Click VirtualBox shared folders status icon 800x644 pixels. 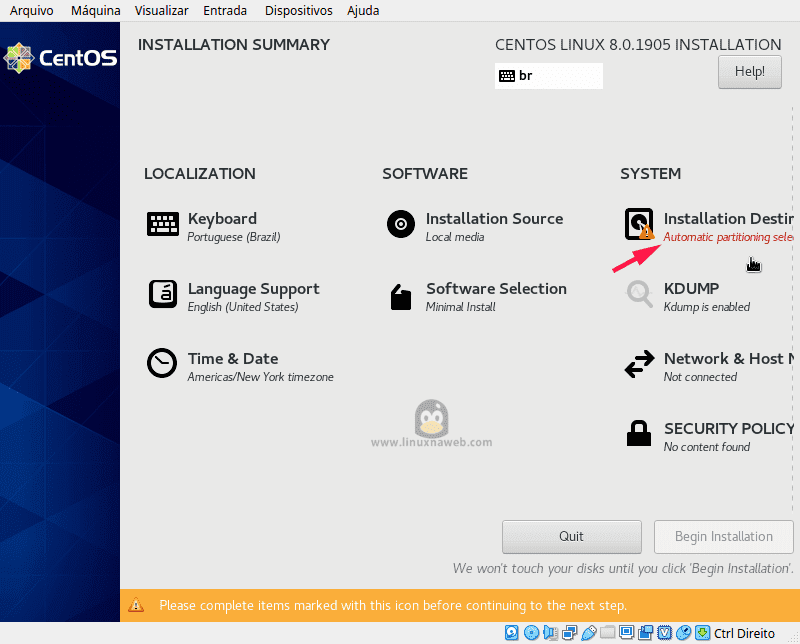(x=607, y=633)
